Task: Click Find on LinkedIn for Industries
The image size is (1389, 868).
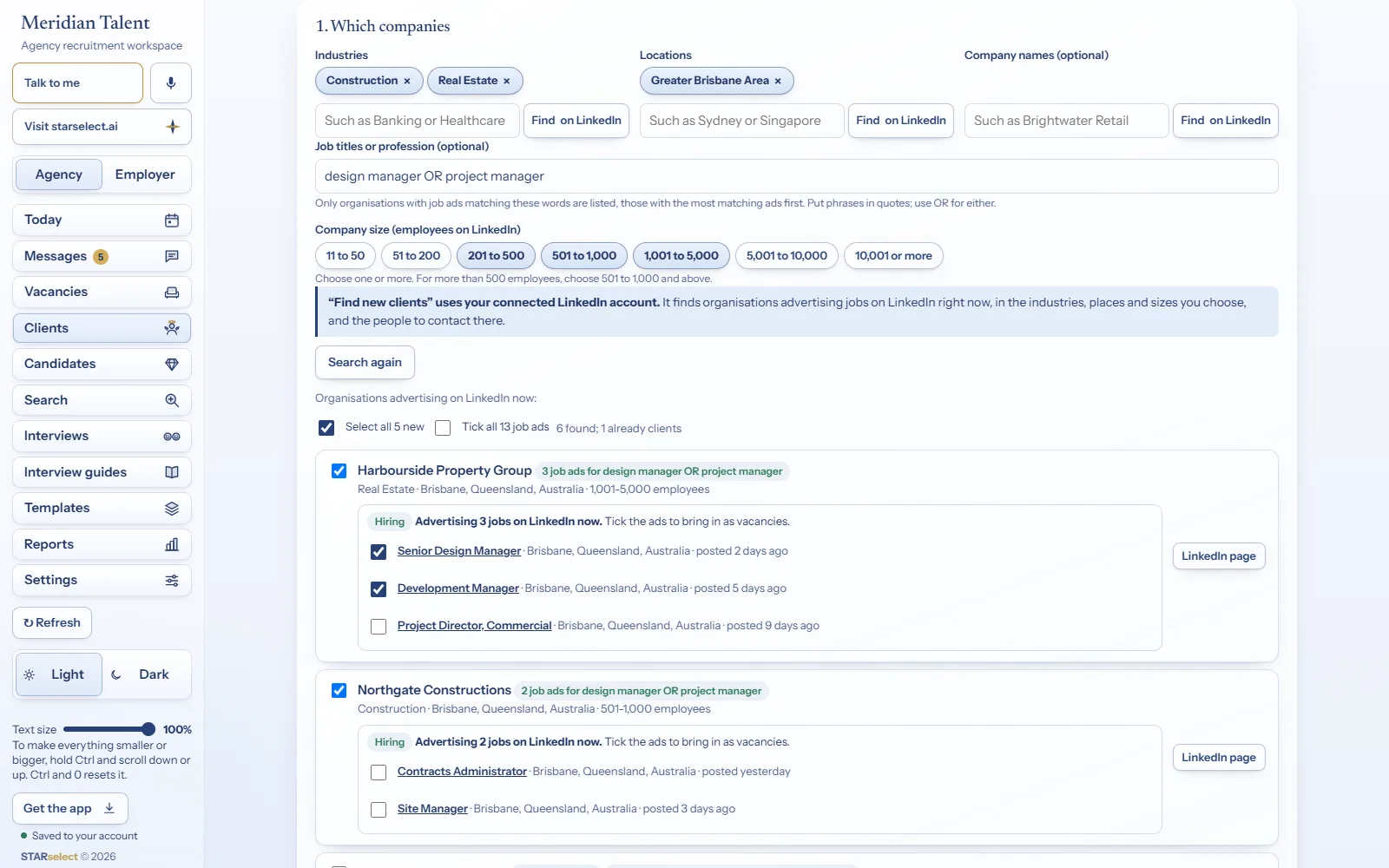Action: (576, 121)
